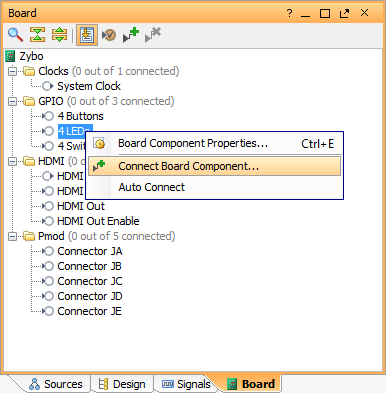The width and height of the screenshot is (386, 393).
Task: Switch to the Sources tab
Action: 56,384
